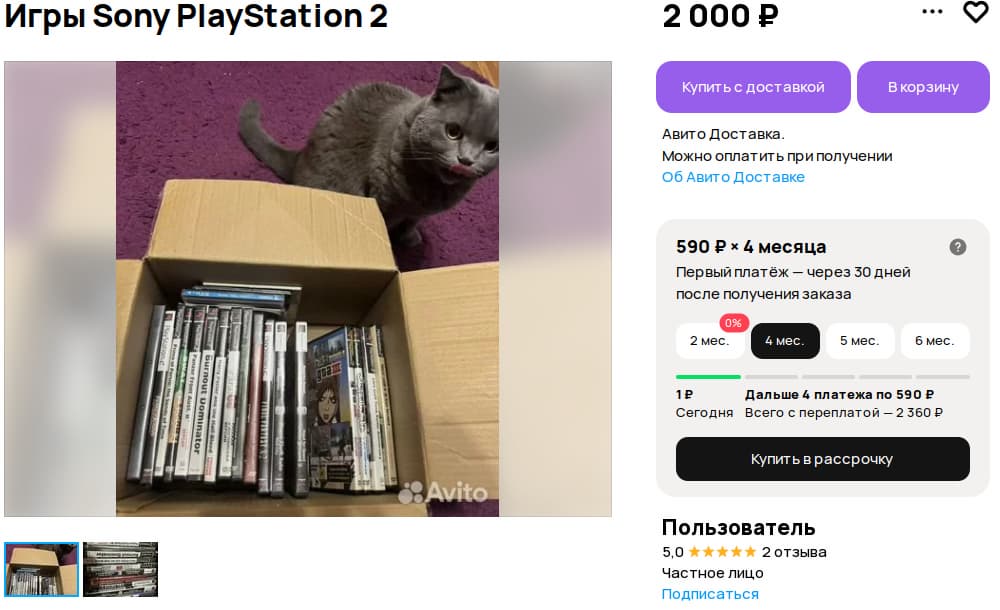View the seller's 2 отзыва reviews
This screenshot has width=1000, height=610.
point(794,552)
